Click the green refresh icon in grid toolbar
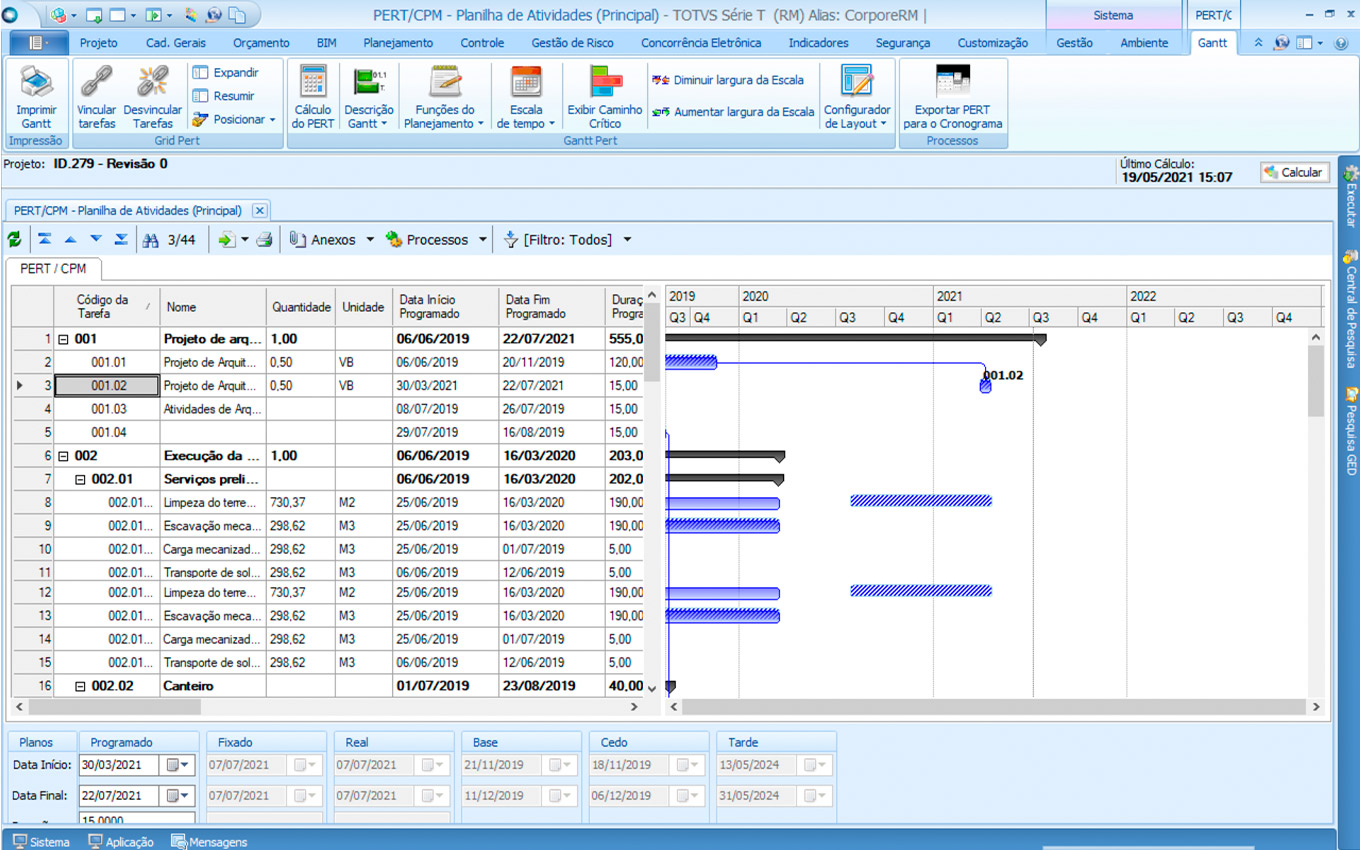The image size is (1360, 850). (x=14, y=240)
